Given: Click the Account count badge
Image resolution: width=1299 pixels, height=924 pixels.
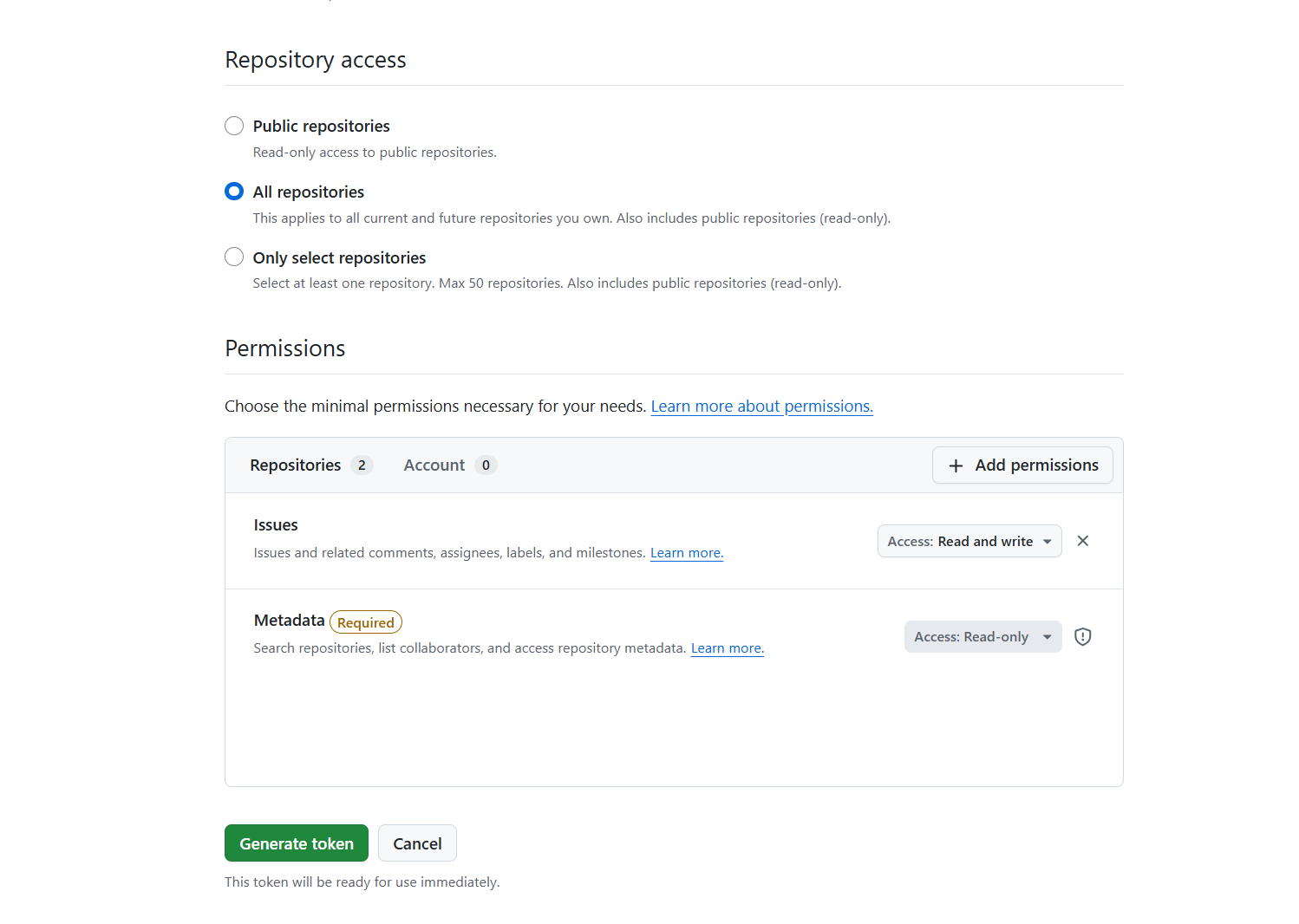Looking at the screenshot, I should coord(486,465).
